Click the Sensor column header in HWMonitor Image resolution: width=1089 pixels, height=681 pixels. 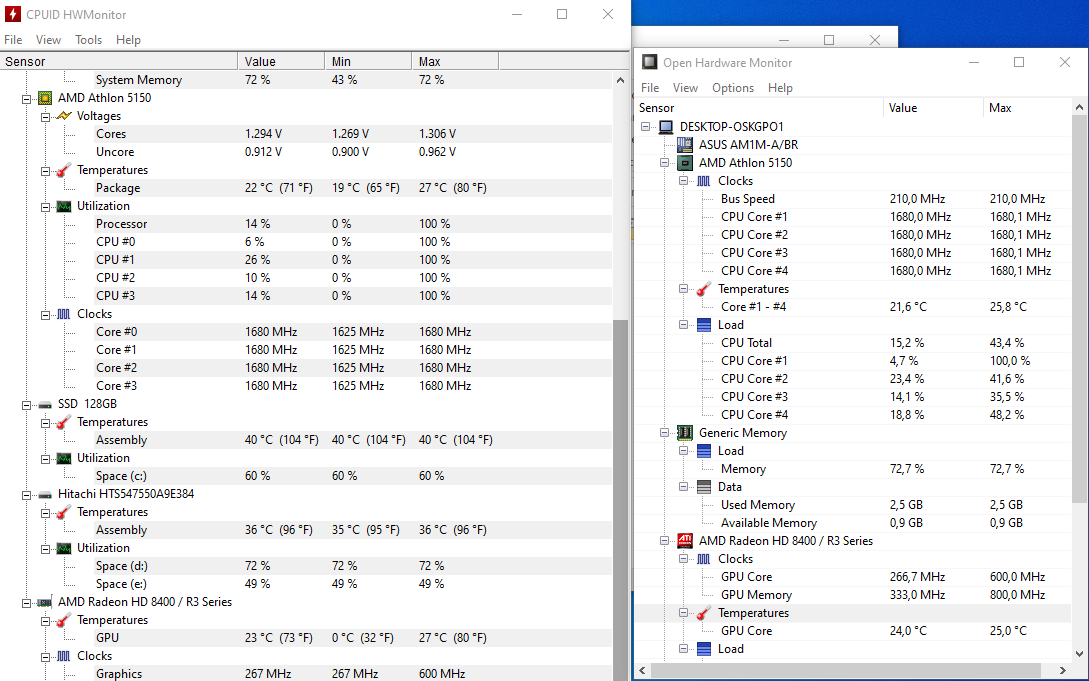click(119, 61)
